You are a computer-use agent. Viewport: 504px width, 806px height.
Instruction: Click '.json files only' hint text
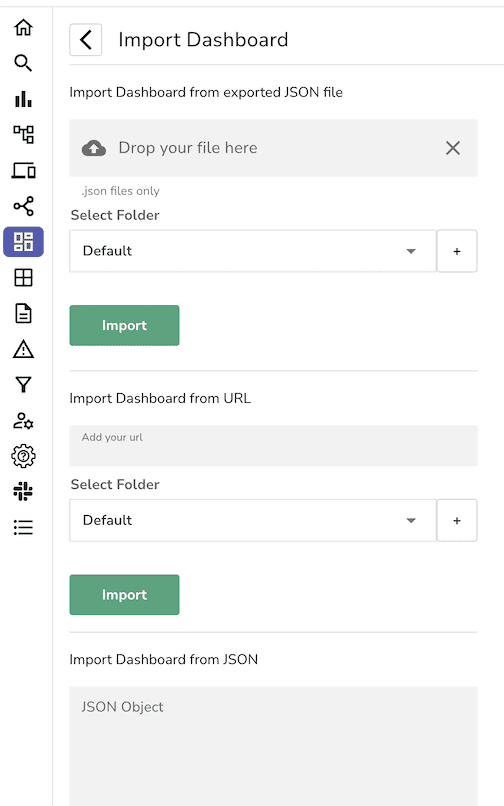120,191
